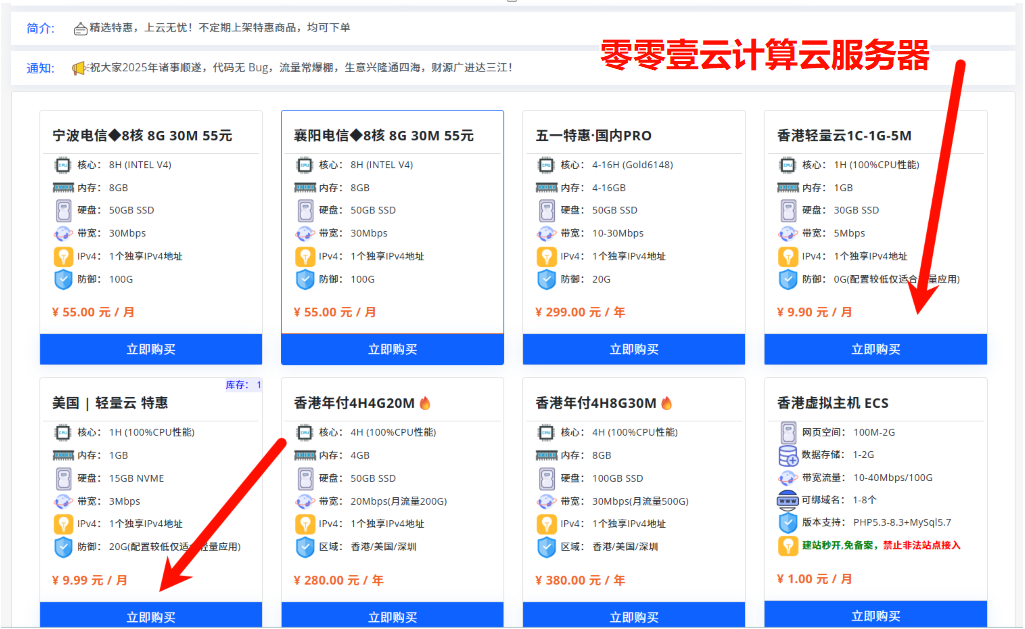
Task: Click the ¥ 299.00 元 / 年 price
Action: 580,312
